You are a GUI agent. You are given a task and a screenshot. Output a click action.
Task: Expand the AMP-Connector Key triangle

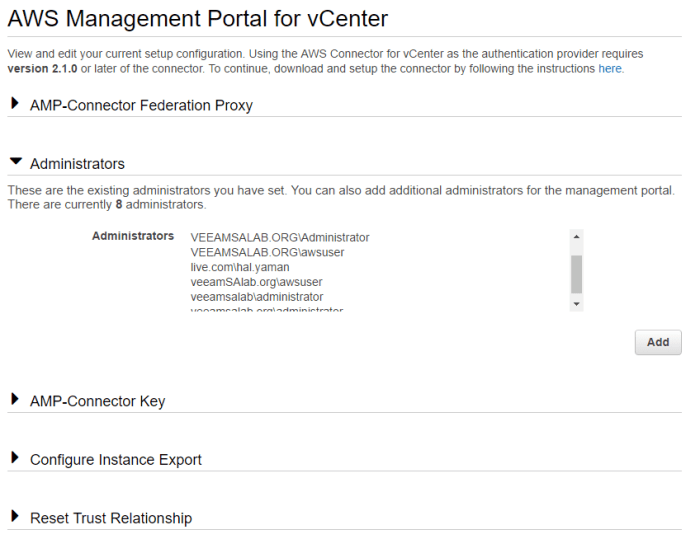pos(15,399)
